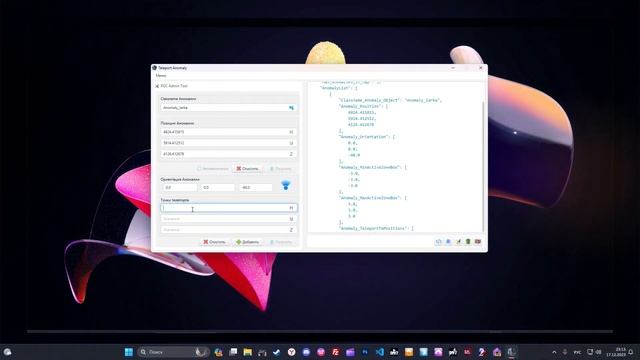Click the RDC Admin Tool header label
Screen dimensions: 640x360
(x=174, y=86)
